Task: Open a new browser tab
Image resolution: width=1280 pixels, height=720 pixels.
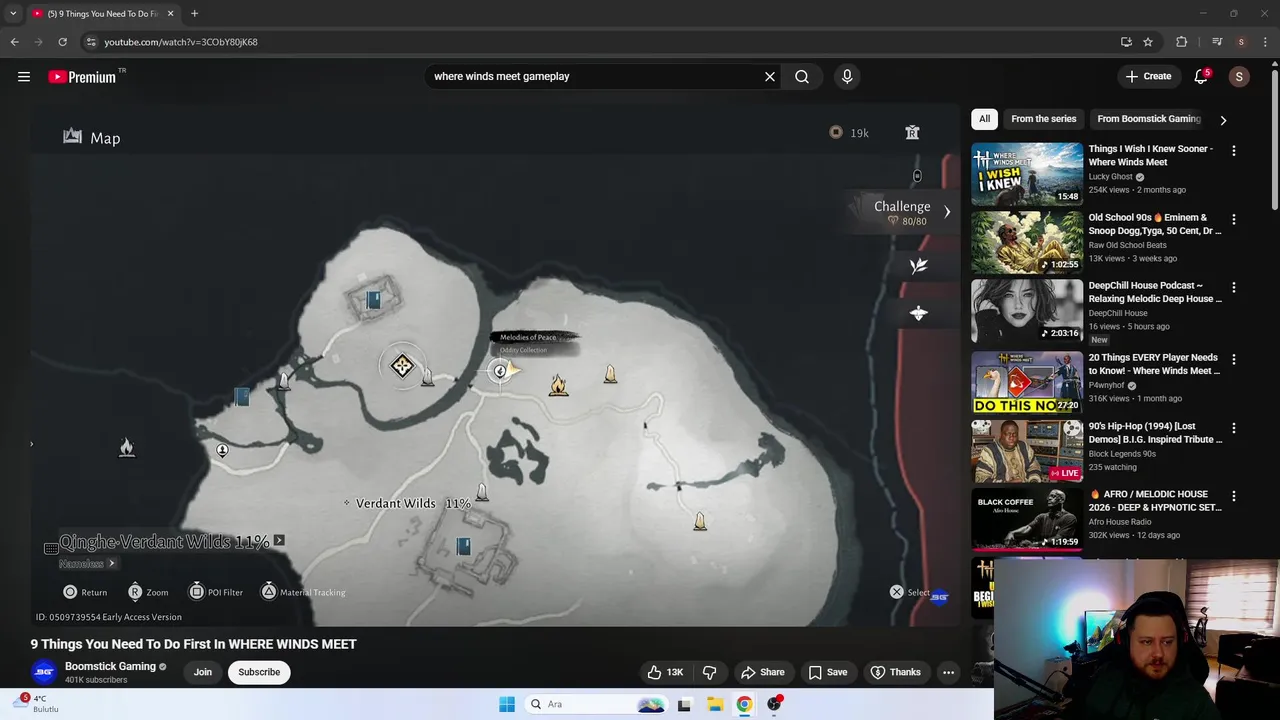Action: [194, 14]
